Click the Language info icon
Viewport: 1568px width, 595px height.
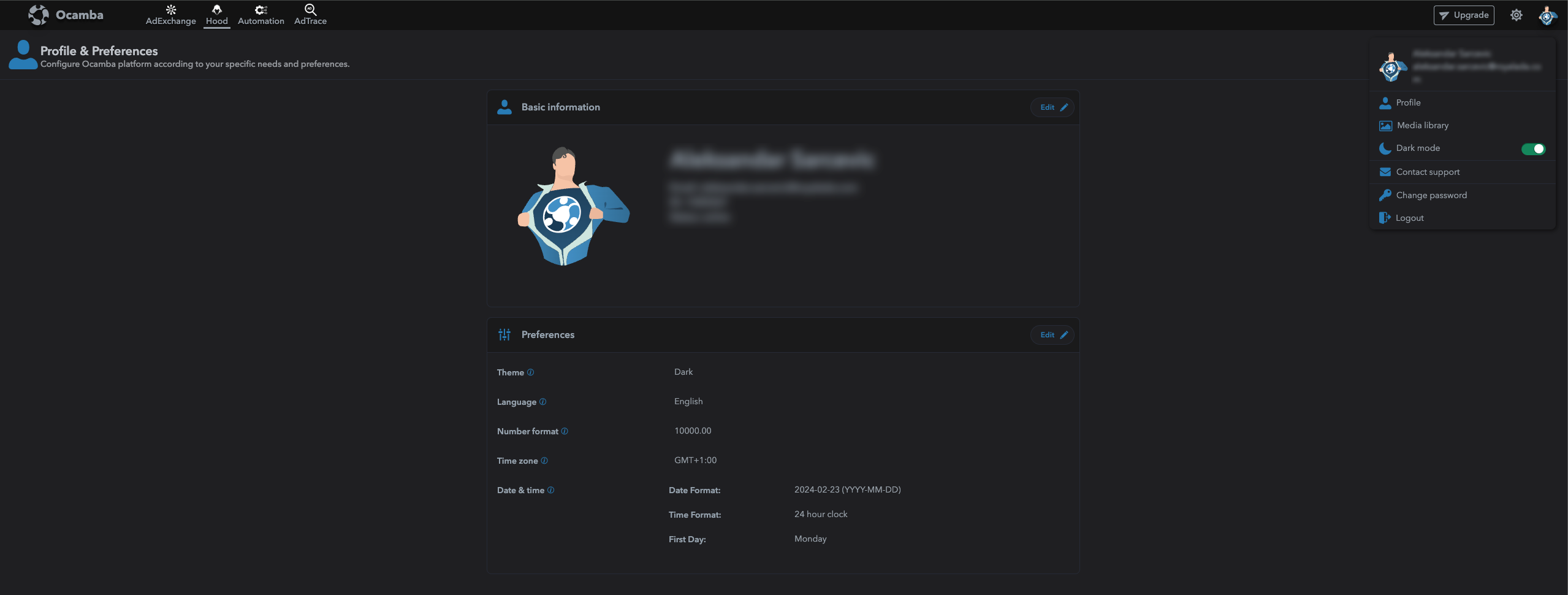pyautogui.click(x=542, y=402)
